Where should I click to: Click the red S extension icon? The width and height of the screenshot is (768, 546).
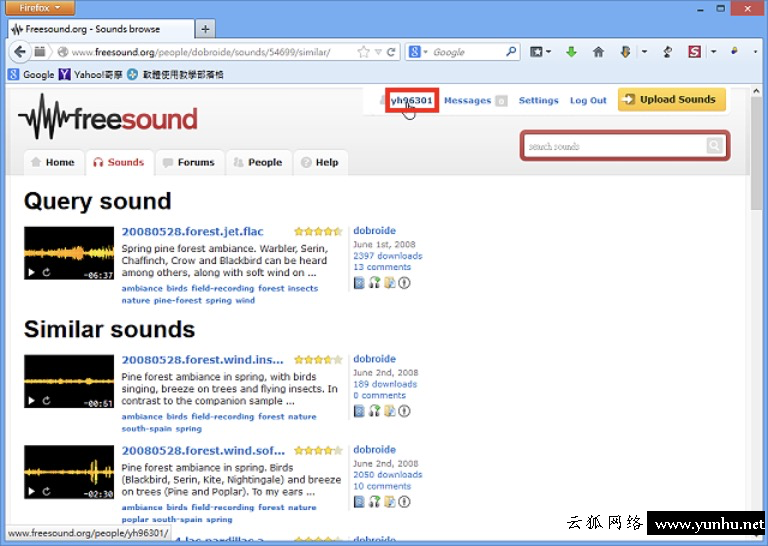coord(694,51)
